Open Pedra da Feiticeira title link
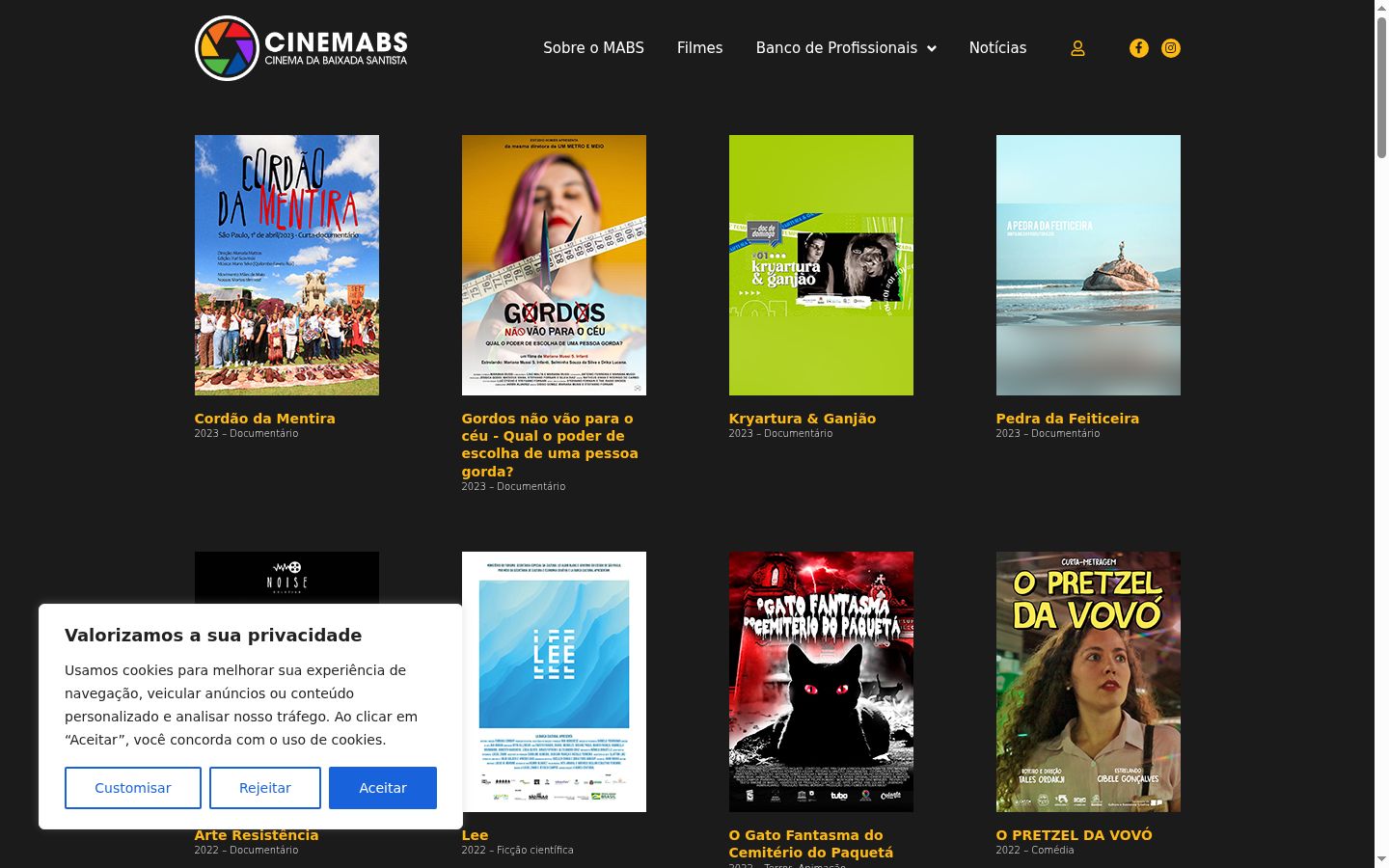This screenshot has width=1389, height=868. pyautogui.click(x=1068, y=419)
